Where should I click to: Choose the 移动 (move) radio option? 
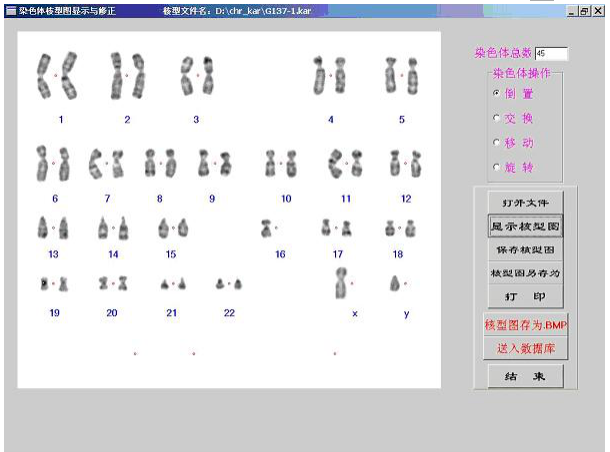tap(496, 143)
